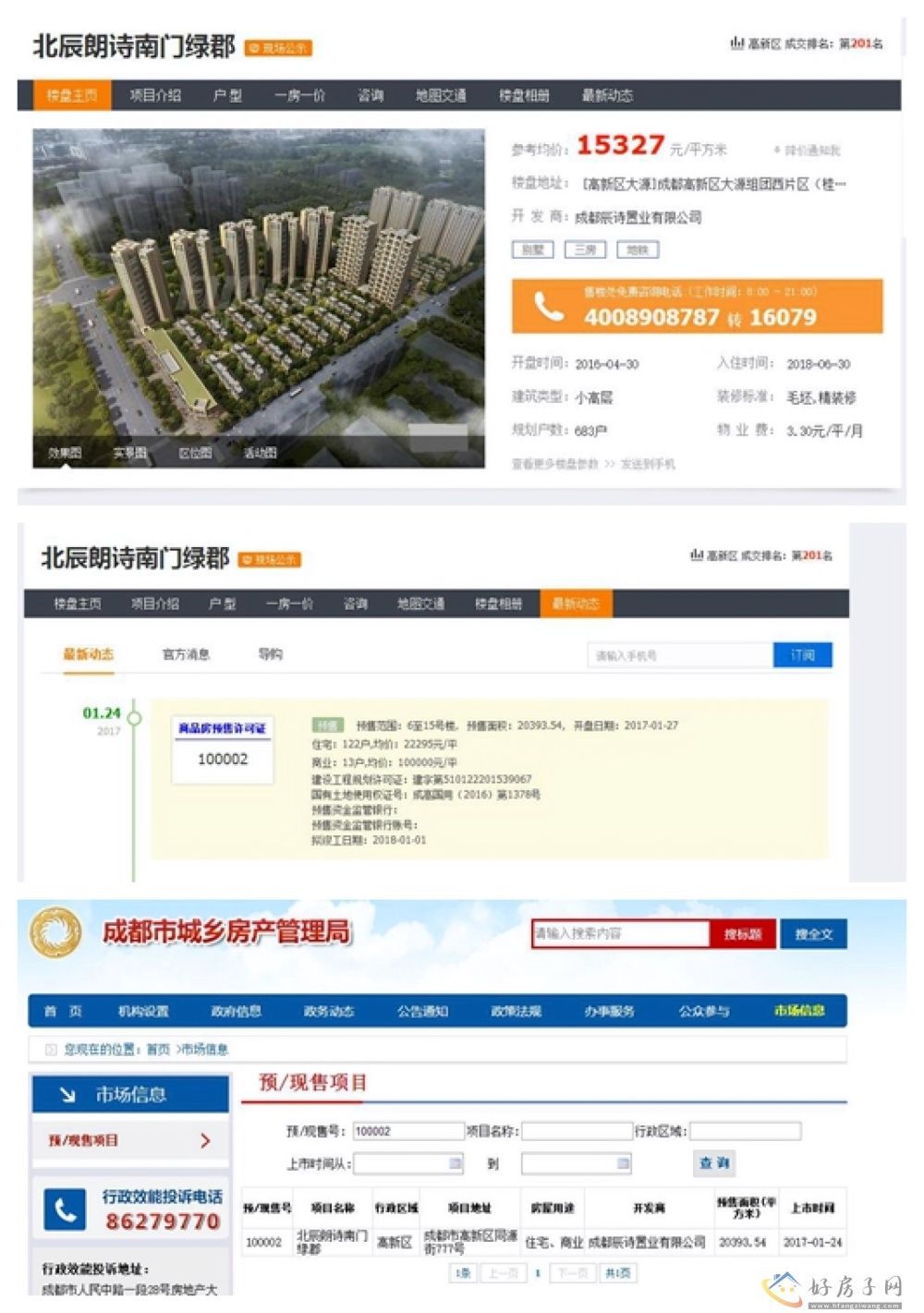Switch to the 官方消息 tab
The image size is (924, 1313).
[x=186, y=654]
